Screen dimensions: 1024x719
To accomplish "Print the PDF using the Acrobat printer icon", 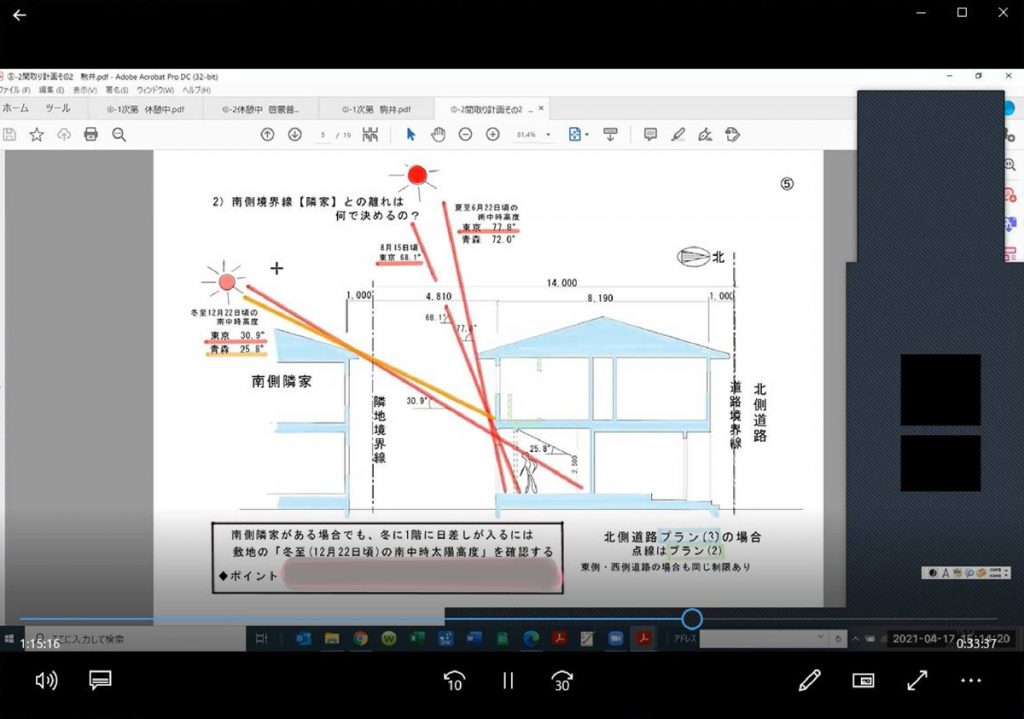I will pyautogui.click(x=91, y=135).
